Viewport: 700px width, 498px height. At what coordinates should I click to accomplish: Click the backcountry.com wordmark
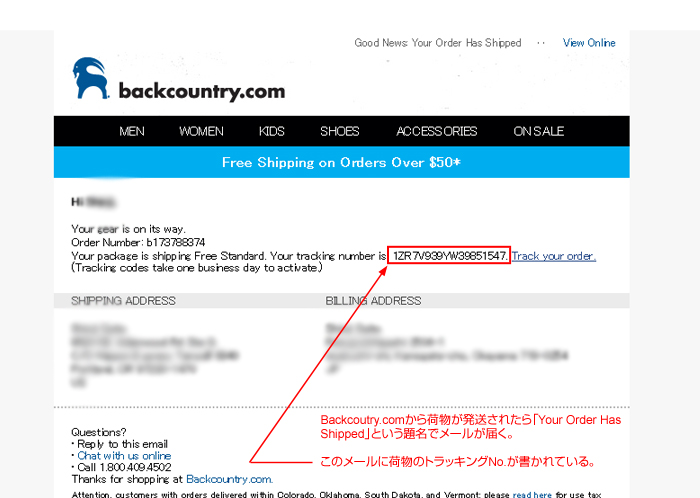[x=202, y=91]
